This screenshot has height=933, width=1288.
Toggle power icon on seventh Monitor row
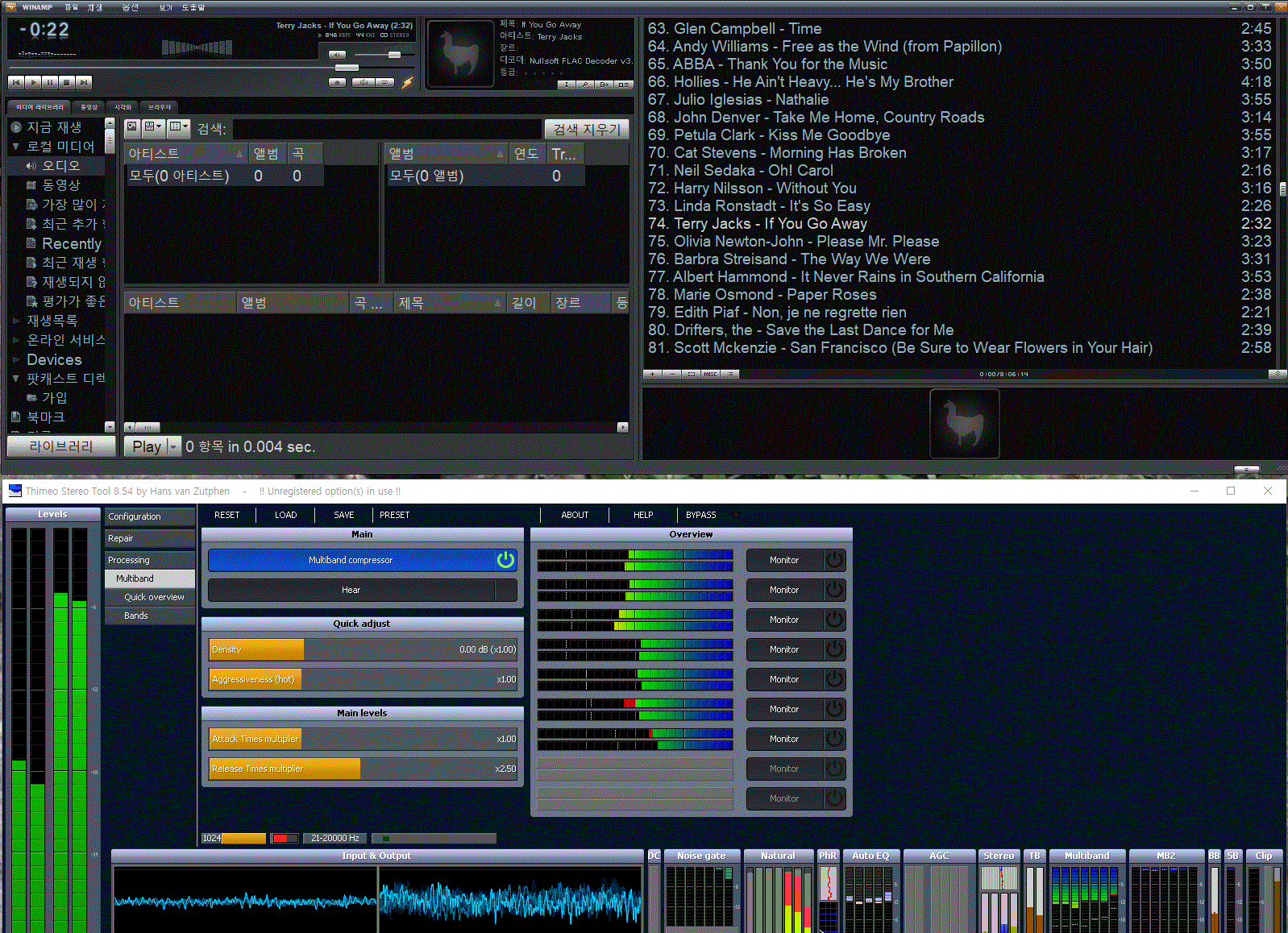(x=835, y=739)
